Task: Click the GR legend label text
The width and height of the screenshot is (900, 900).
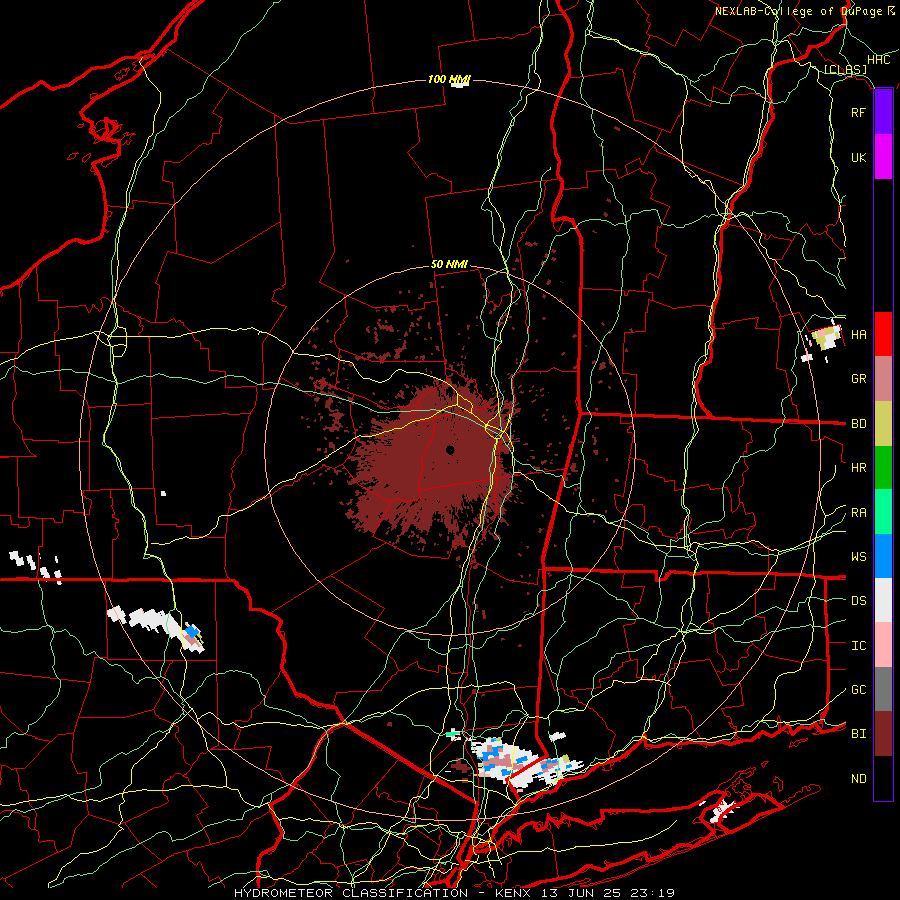Action: [x=859, y=379]
